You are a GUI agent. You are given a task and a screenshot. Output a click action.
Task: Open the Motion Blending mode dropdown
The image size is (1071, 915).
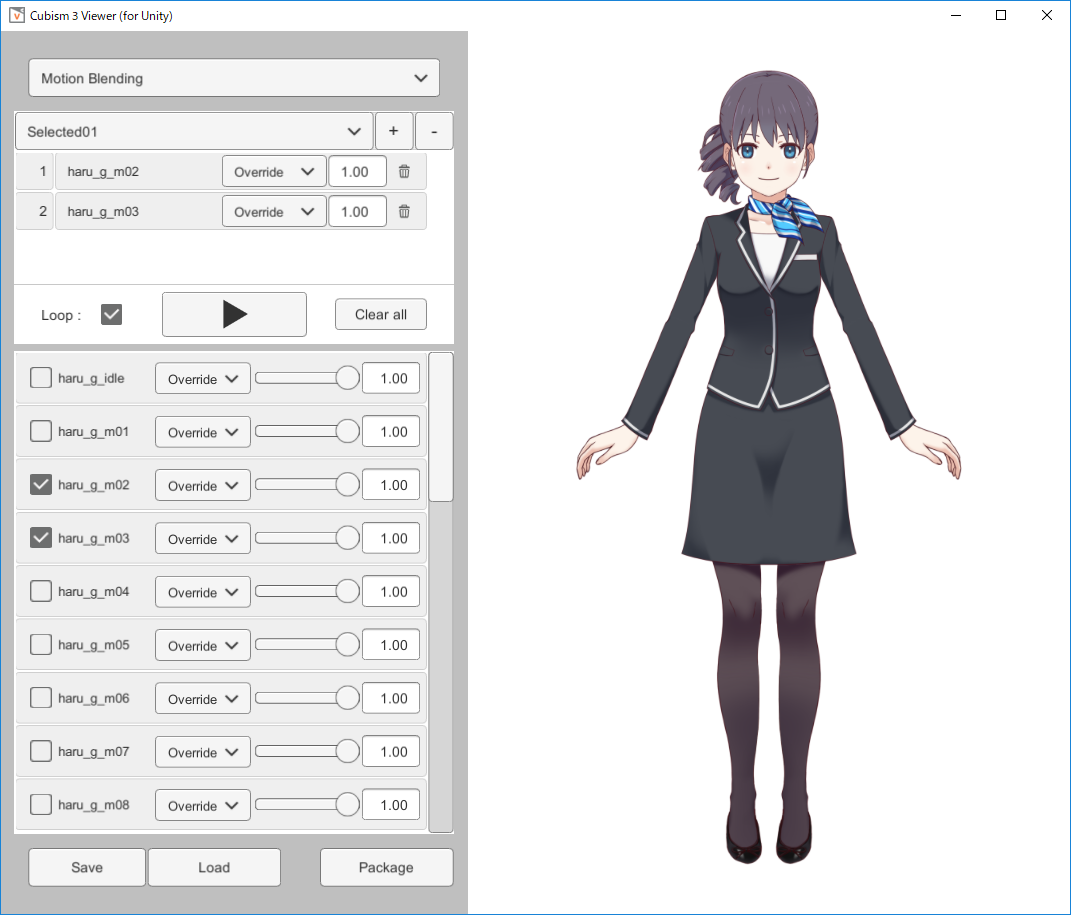click(234, 78)
